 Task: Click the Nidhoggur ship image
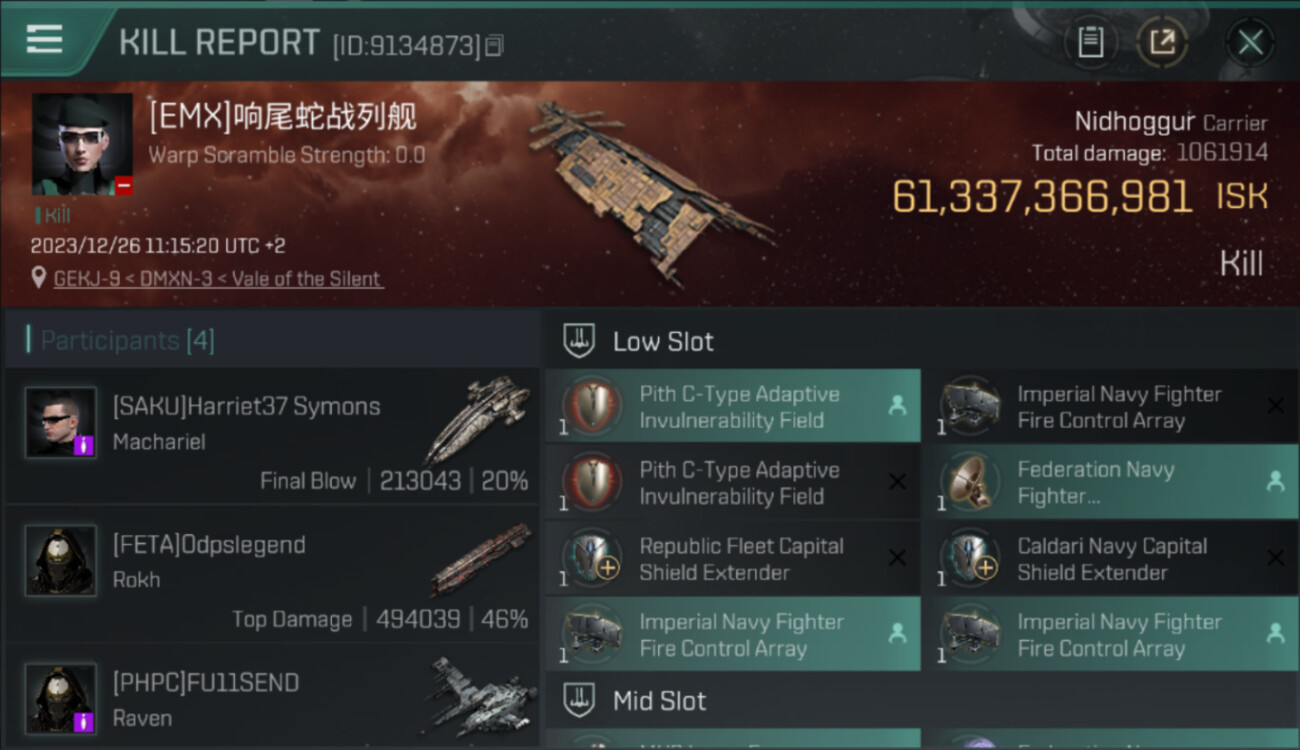pos(650,192)
